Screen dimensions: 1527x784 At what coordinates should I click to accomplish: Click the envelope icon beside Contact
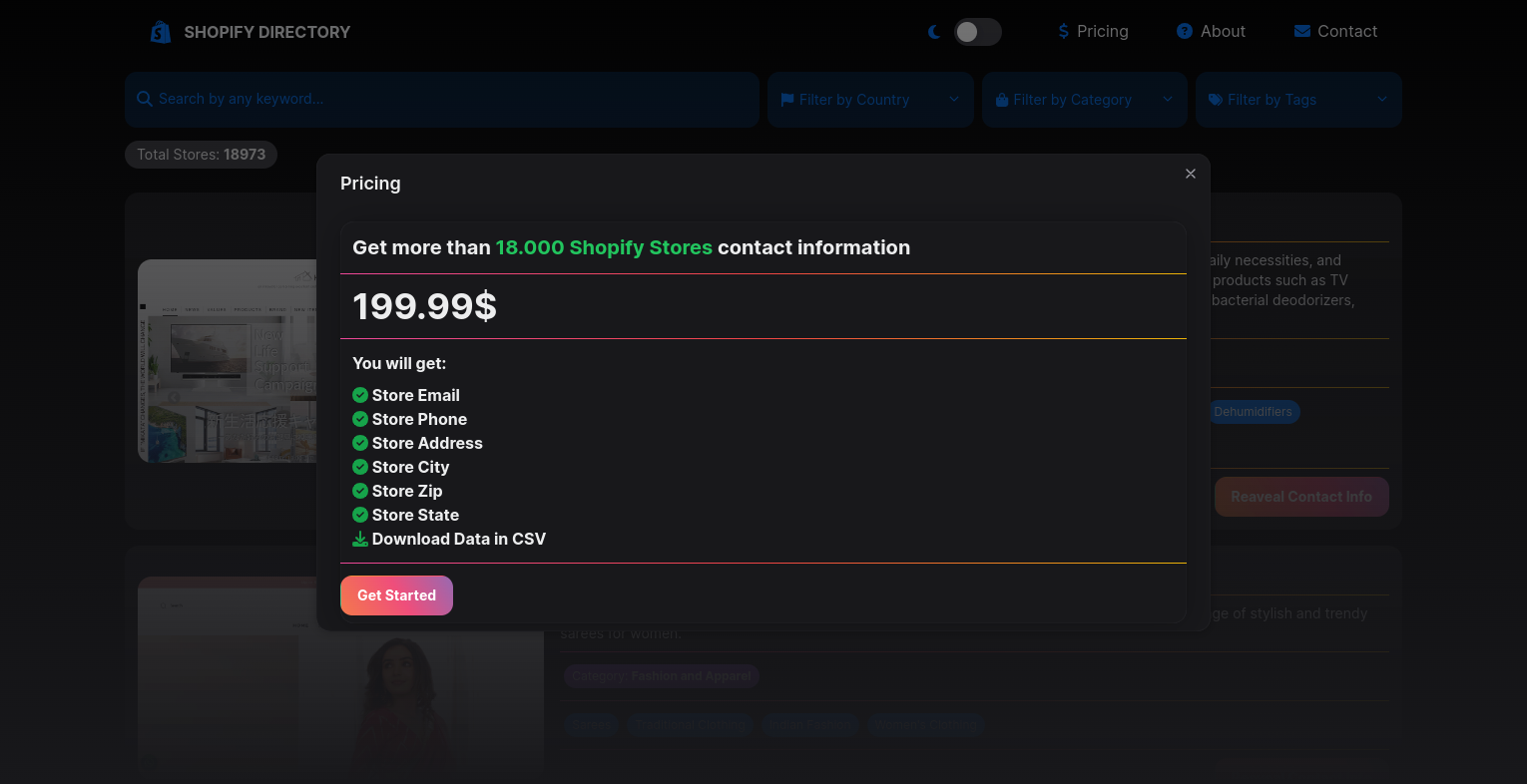(x=1302, y=31)
